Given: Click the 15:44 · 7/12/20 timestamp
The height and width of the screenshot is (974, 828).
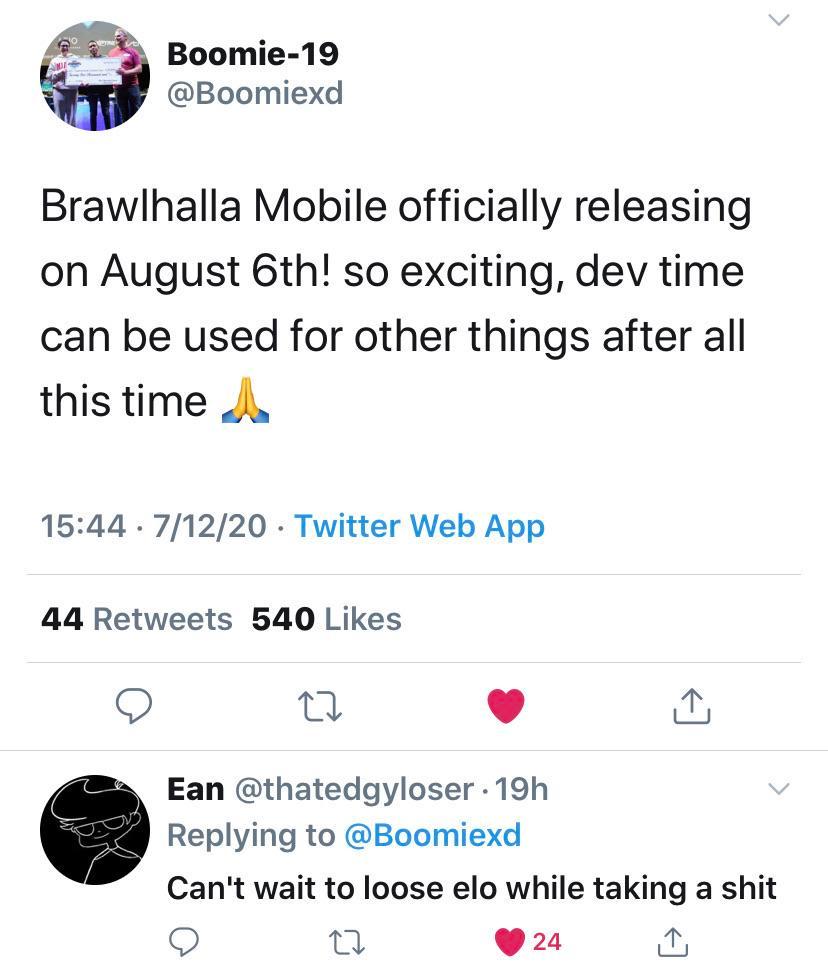Looking at the screenshot, I should [x=153, y=526].
